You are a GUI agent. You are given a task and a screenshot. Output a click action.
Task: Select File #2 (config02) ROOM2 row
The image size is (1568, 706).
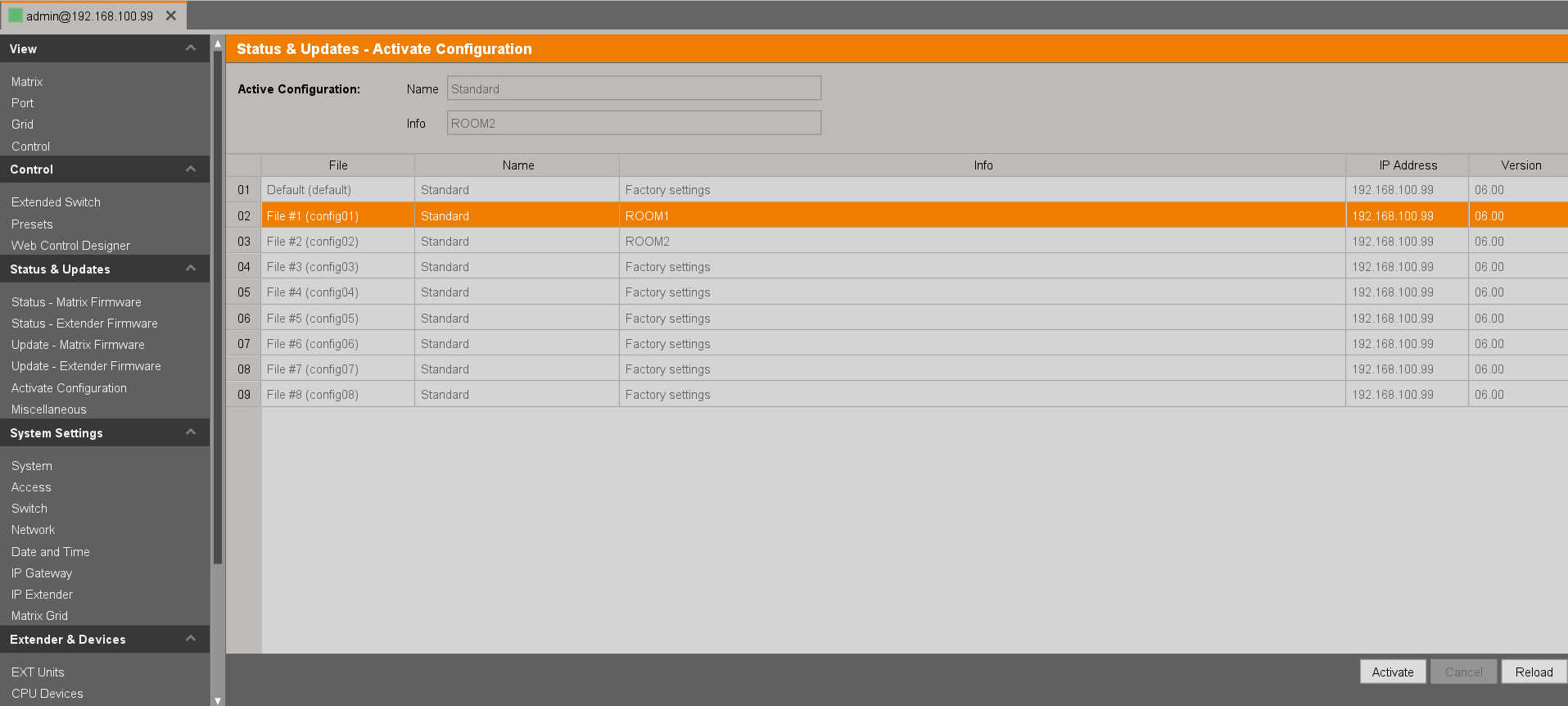tap(647, 242)
